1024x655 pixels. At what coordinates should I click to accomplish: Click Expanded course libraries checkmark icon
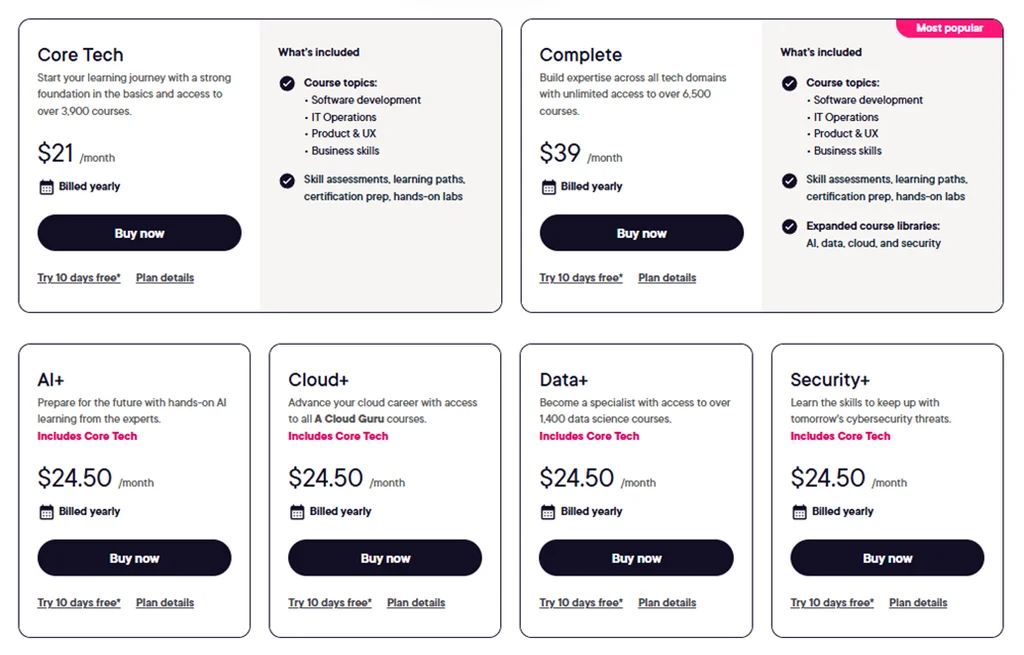(x=789, y=226)
